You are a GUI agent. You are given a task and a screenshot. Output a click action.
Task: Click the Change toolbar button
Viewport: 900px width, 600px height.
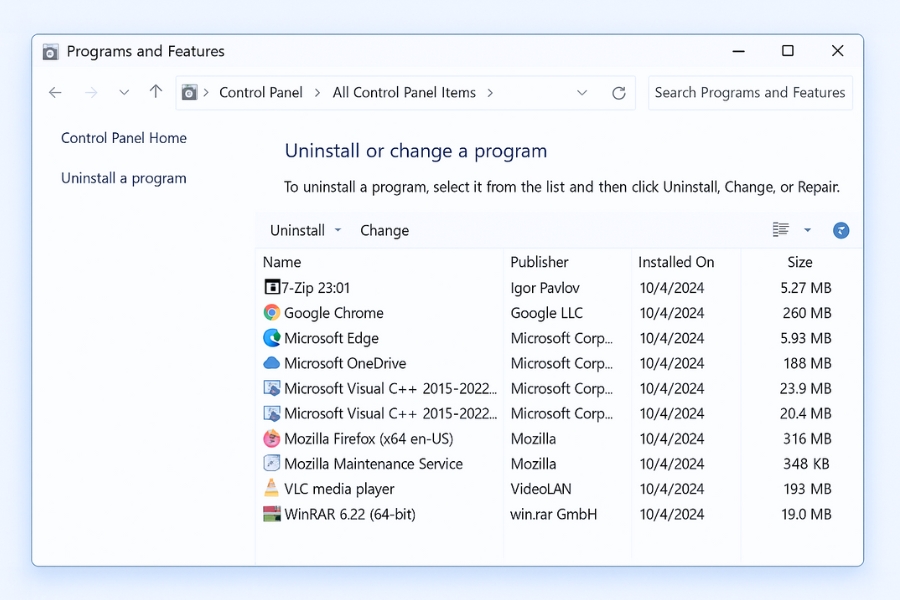point(384,230)
